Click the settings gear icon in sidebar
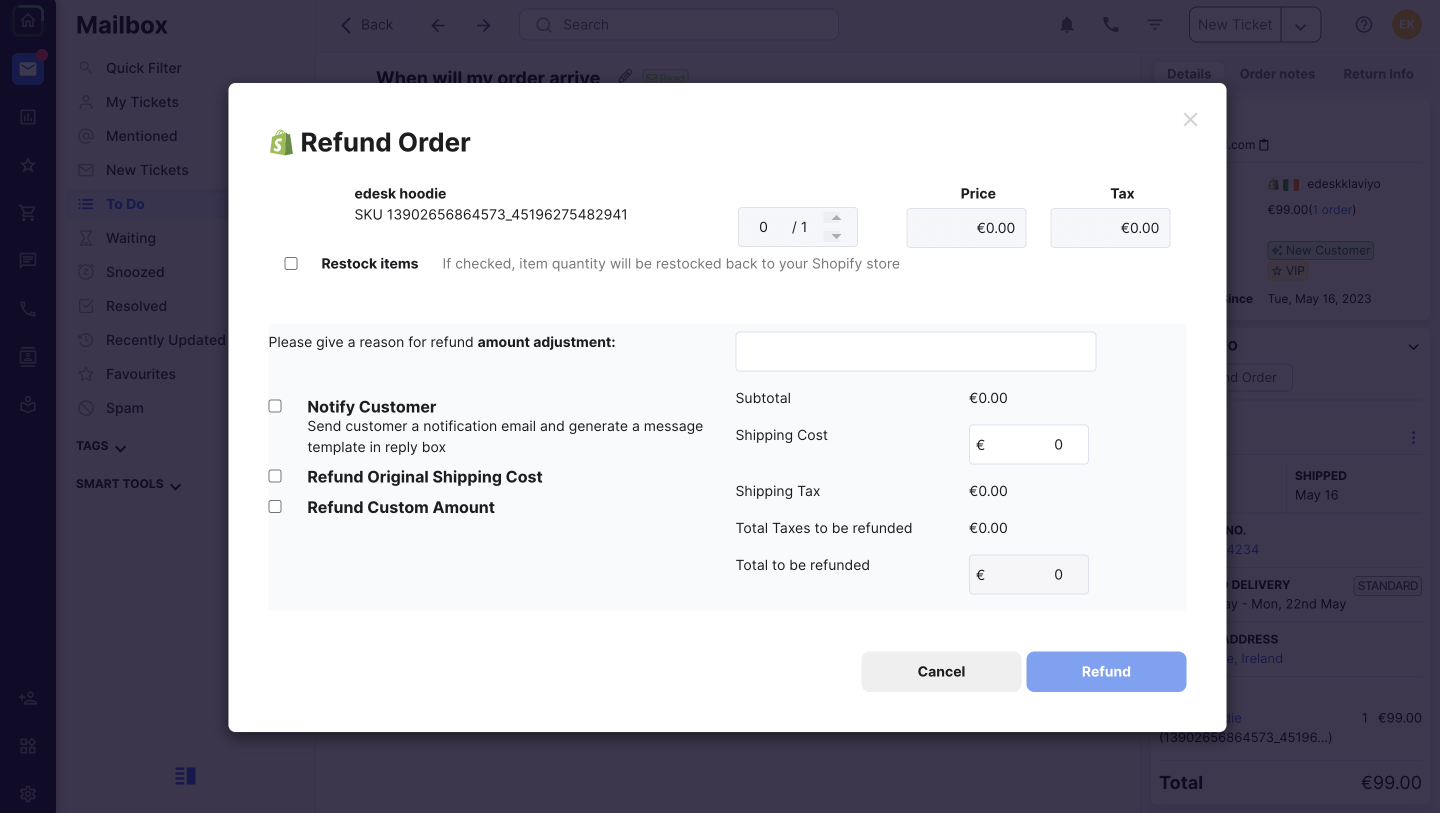Screen dimensions: 1440x813 28,793
